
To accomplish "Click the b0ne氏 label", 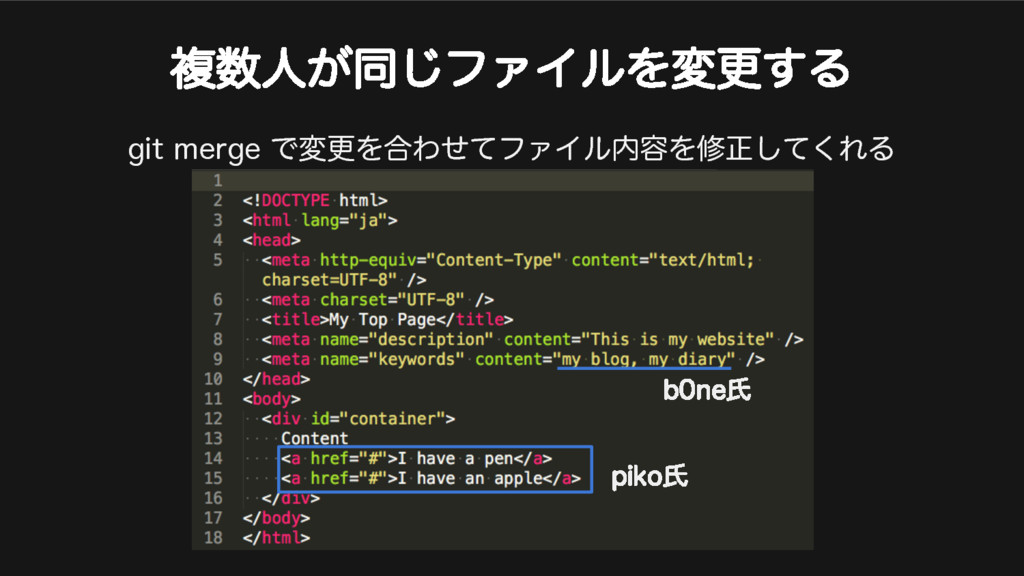I will [x=707, y=391].
